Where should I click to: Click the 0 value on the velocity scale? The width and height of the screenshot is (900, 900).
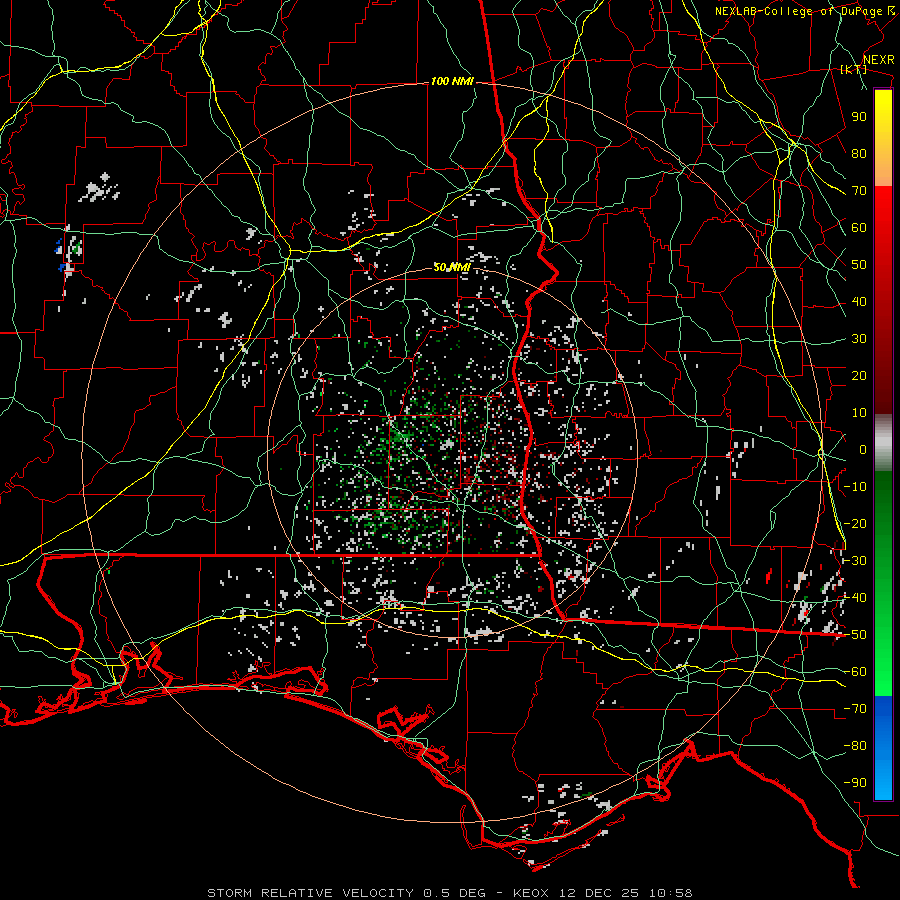[x=863, y=450]
